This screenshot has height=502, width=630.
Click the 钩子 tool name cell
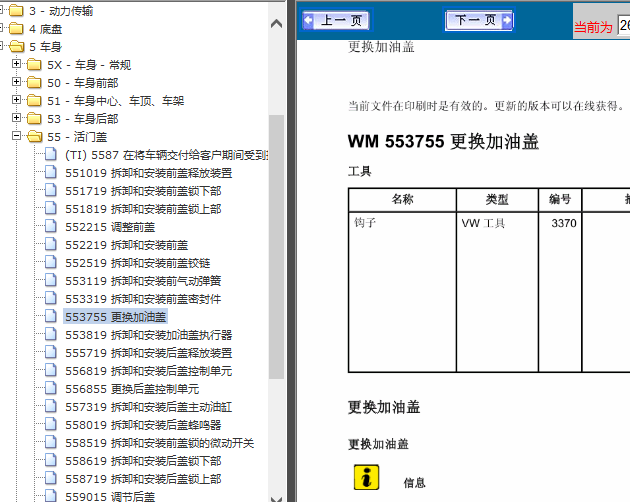(x=402, y=292)
